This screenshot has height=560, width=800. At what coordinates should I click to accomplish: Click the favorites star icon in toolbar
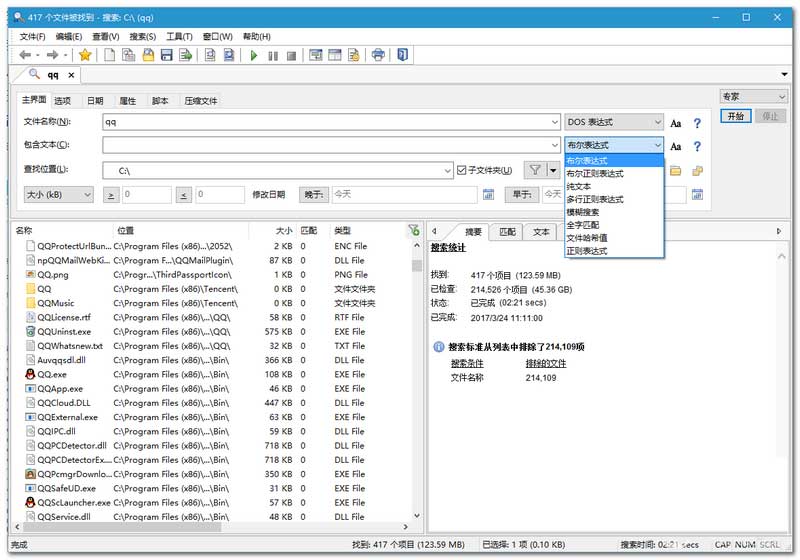pyautogui.click(x=85, y=55)
